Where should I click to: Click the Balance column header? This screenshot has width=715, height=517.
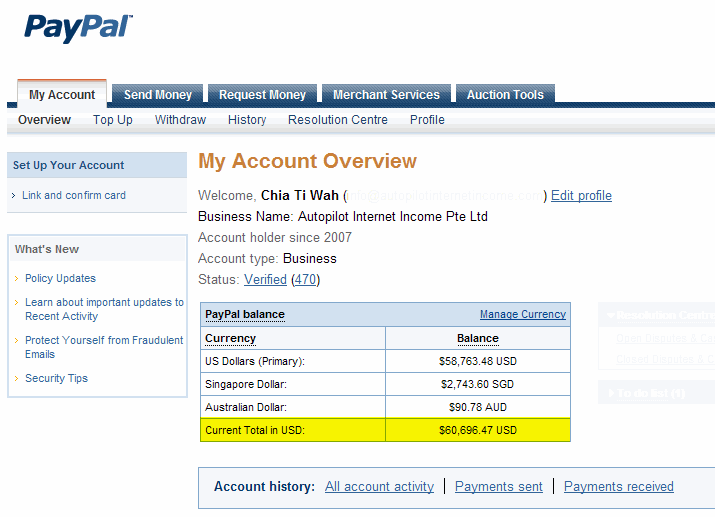coord(478,338)
